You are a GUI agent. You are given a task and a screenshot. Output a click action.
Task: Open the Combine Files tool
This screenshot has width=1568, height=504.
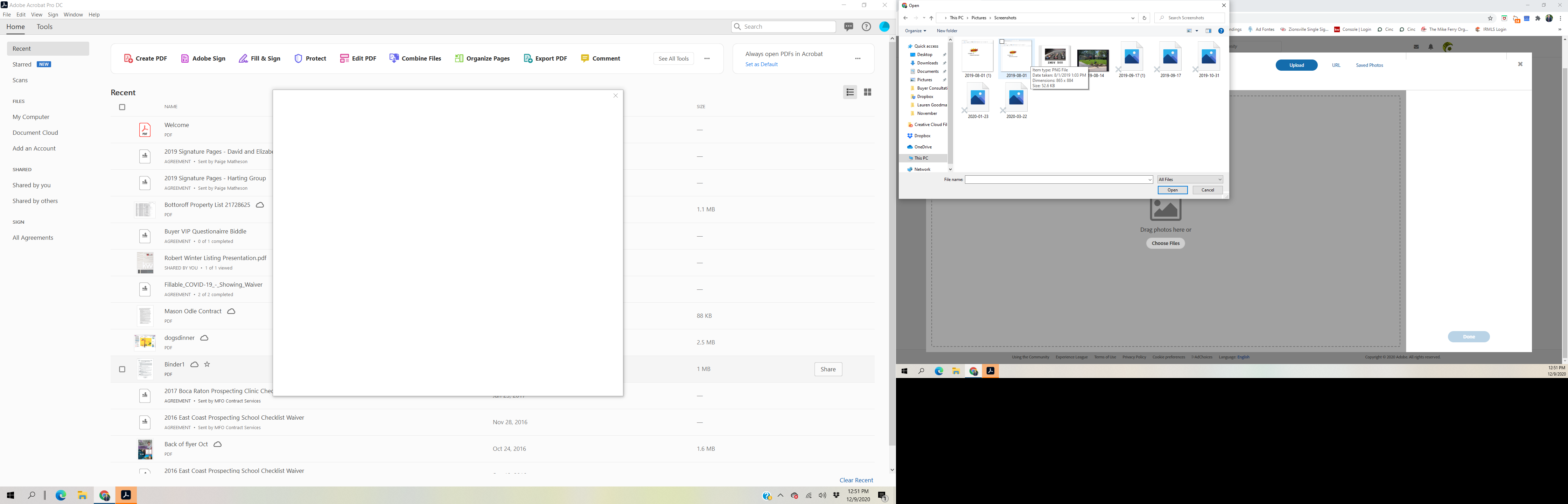click(415, 58)
